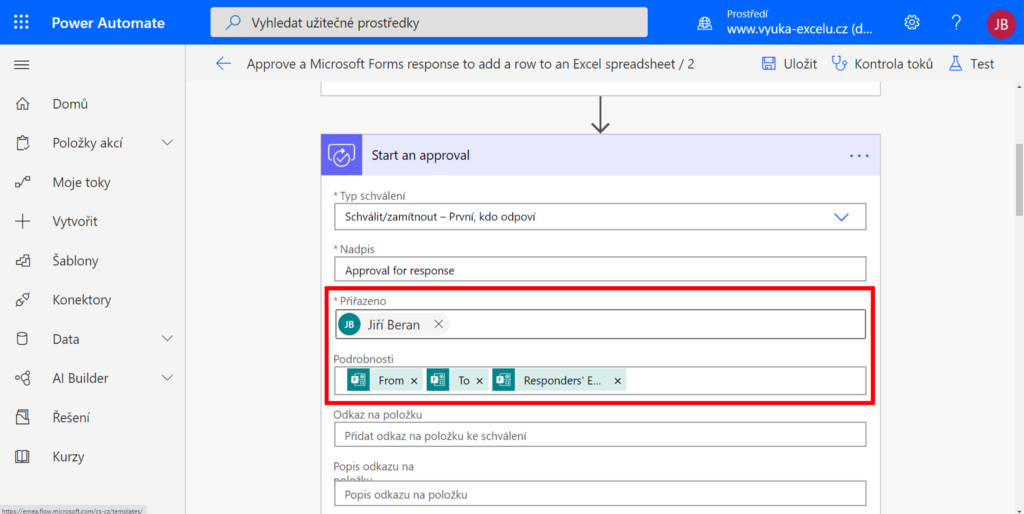This screenshot has height=514, width=1024.
Task: Open the Typ schválení dropdown
Action: pos(841,217)
